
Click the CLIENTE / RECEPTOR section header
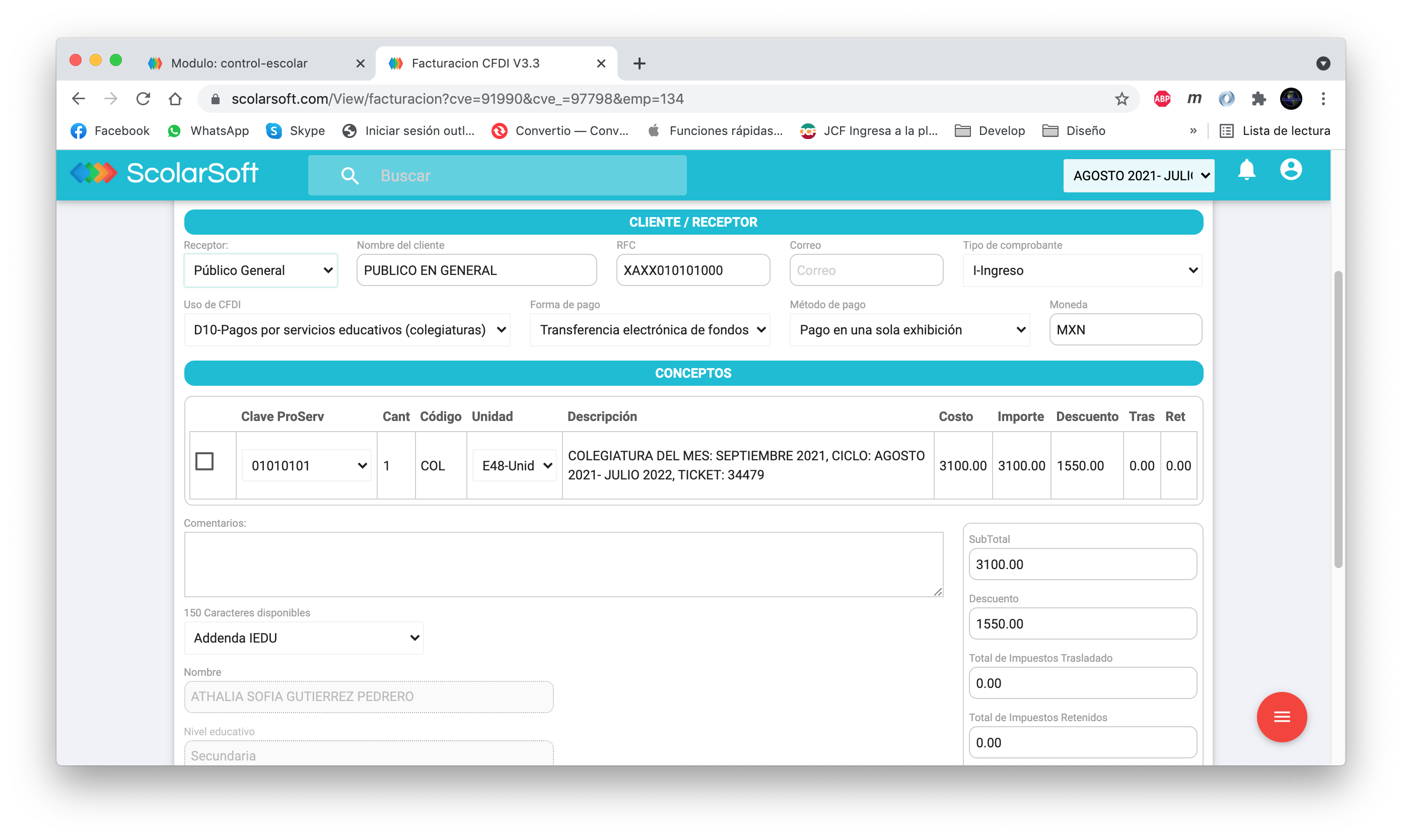(693, 222)
